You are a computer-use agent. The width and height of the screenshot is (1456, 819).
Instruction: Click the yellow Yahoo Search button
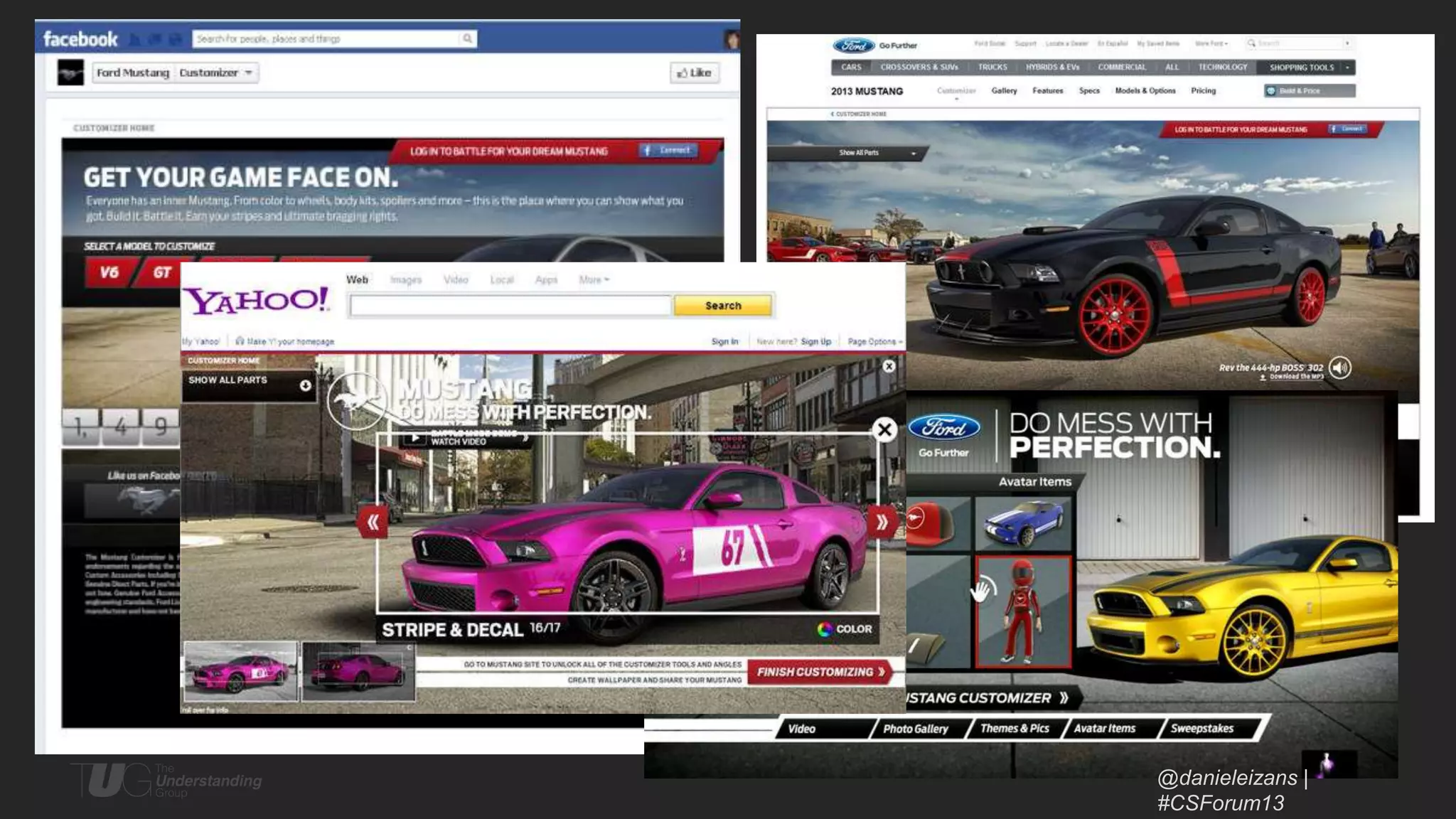(x=722, y=306)
